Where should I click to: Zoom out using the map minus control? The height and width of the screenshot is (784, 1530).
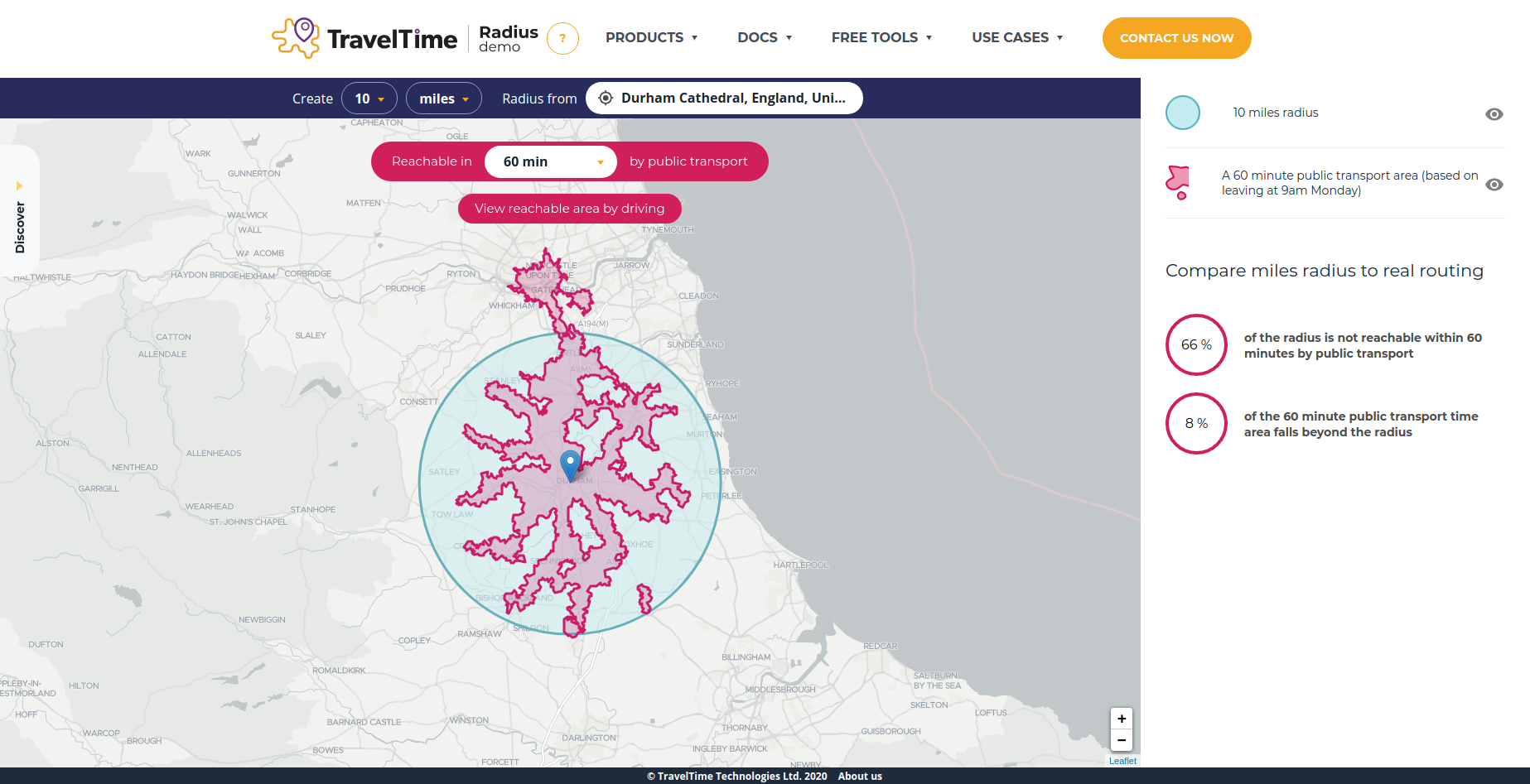[1121, 740]
